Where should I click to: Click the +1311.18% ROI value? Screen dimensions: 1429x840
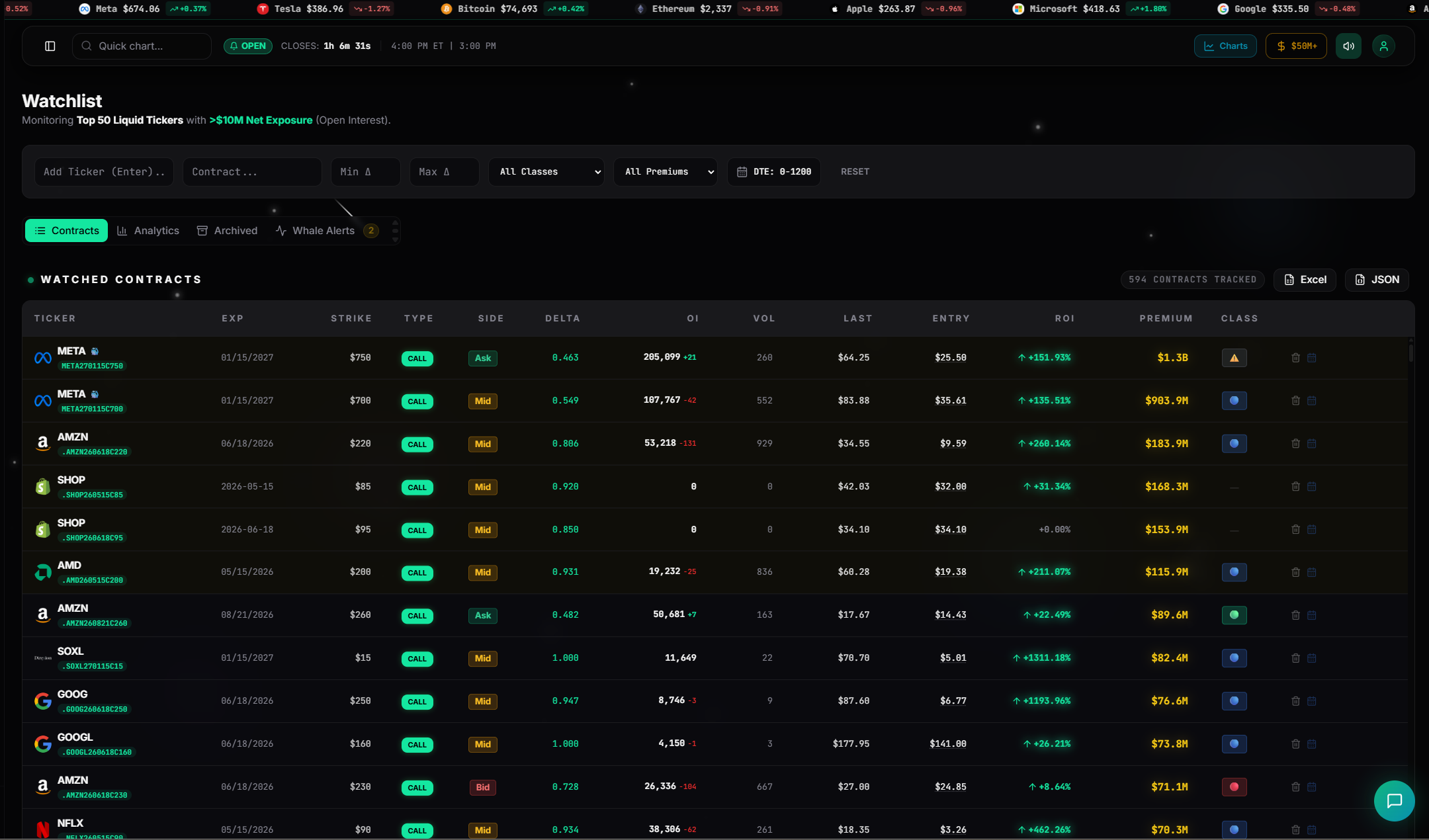click(1041, 658)
